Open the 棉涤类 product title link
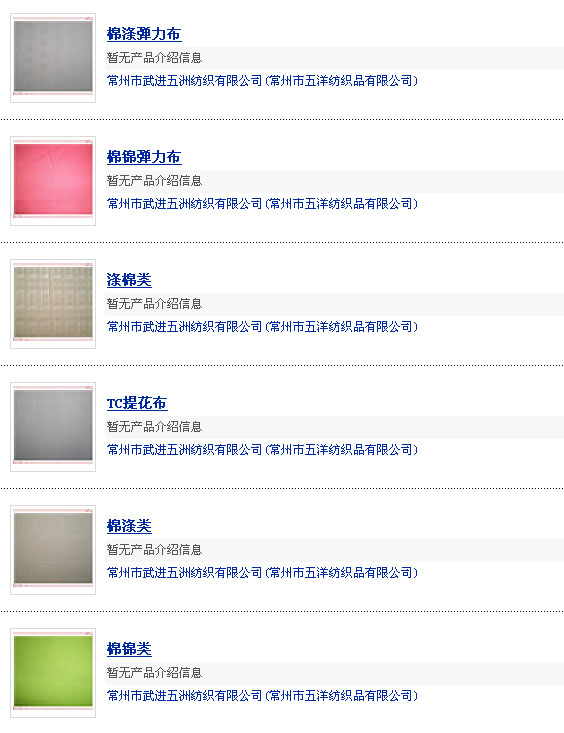Screen dimensions: 564x733 129,526
